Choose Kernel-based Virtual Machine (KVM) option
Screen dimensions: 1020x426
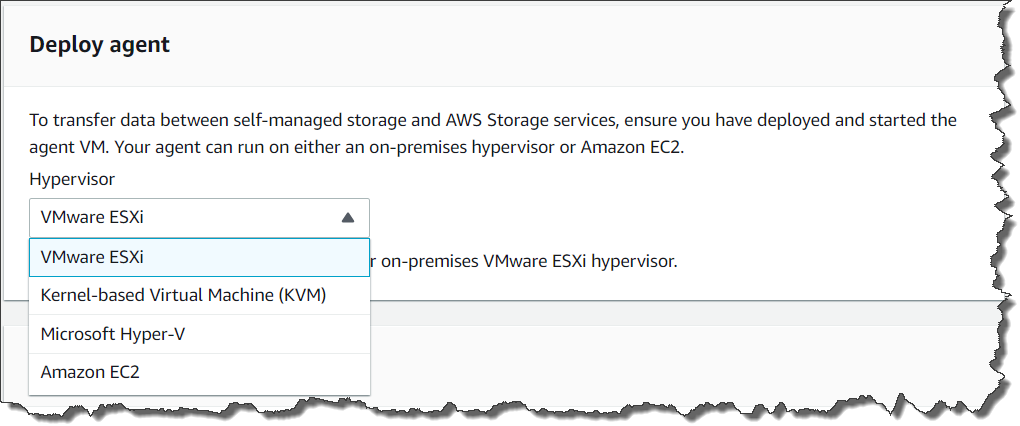coord(183,295)
